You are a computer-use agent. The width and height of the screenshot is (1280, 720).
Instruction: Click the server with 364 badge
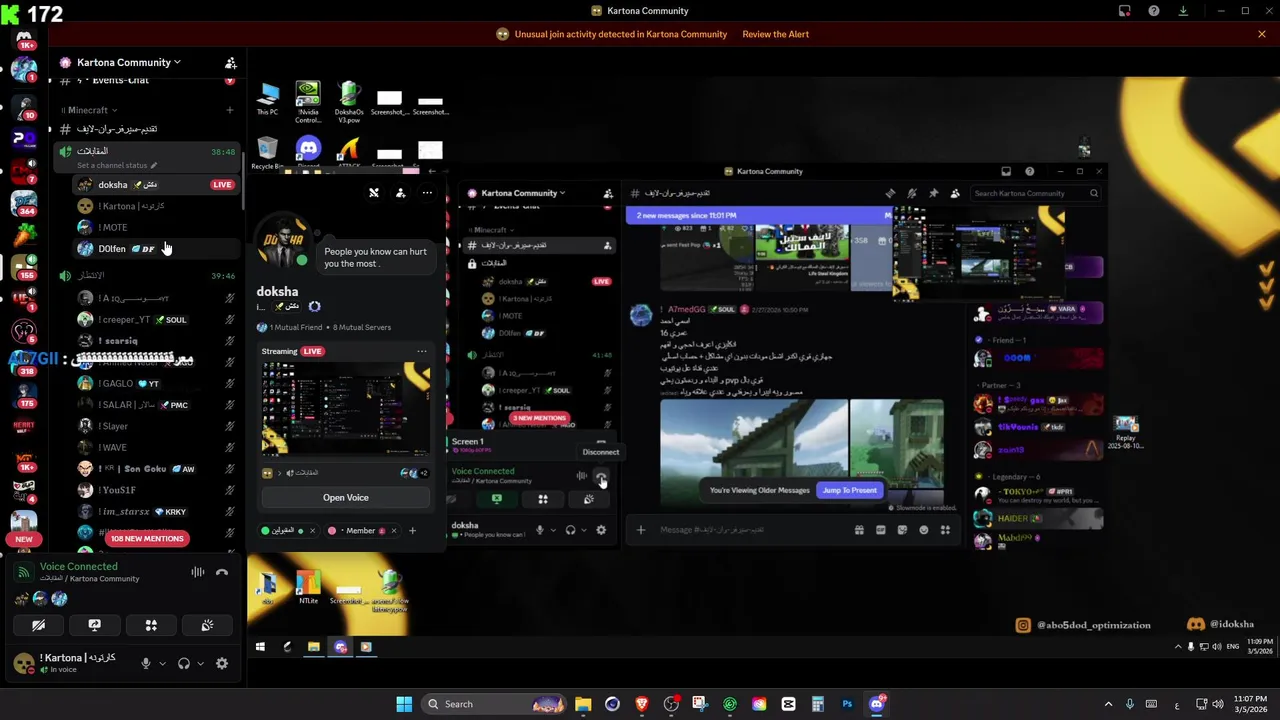(24, 203)
